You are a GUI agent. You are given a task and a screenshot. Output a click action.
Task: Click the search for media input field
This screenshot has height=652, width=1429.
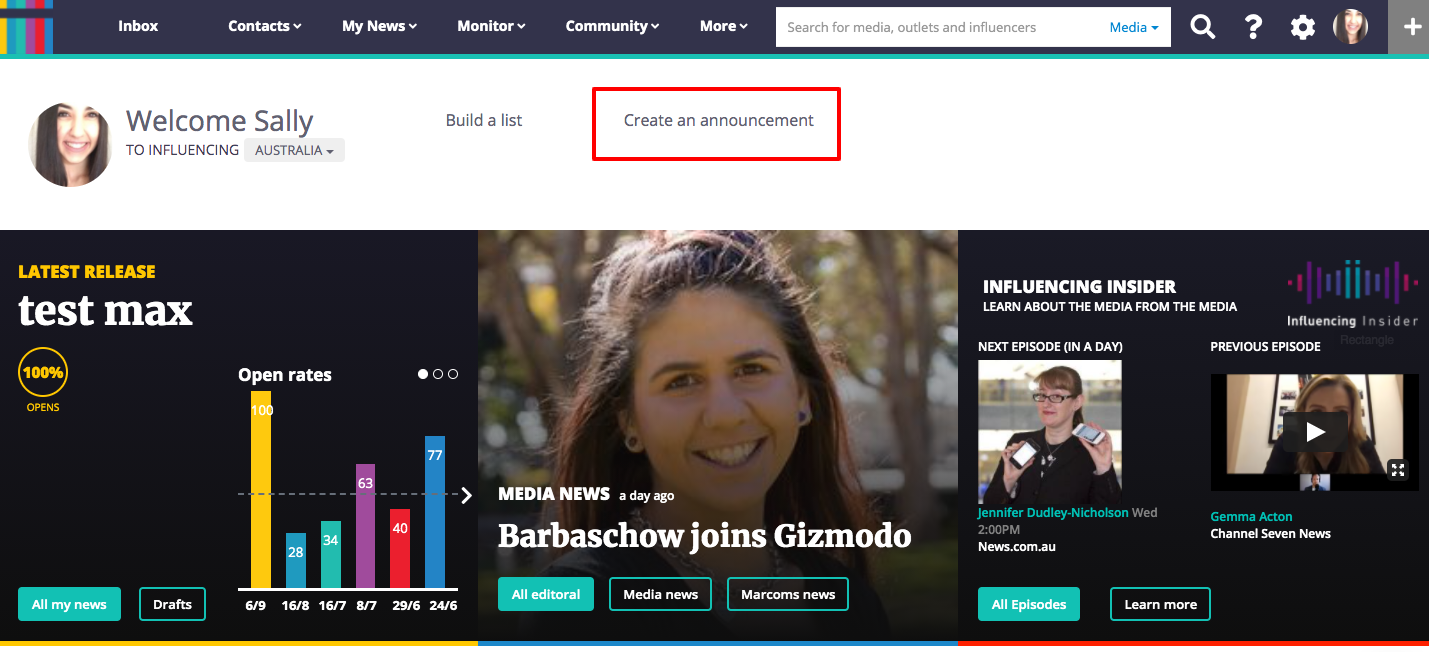pos(940,27)
